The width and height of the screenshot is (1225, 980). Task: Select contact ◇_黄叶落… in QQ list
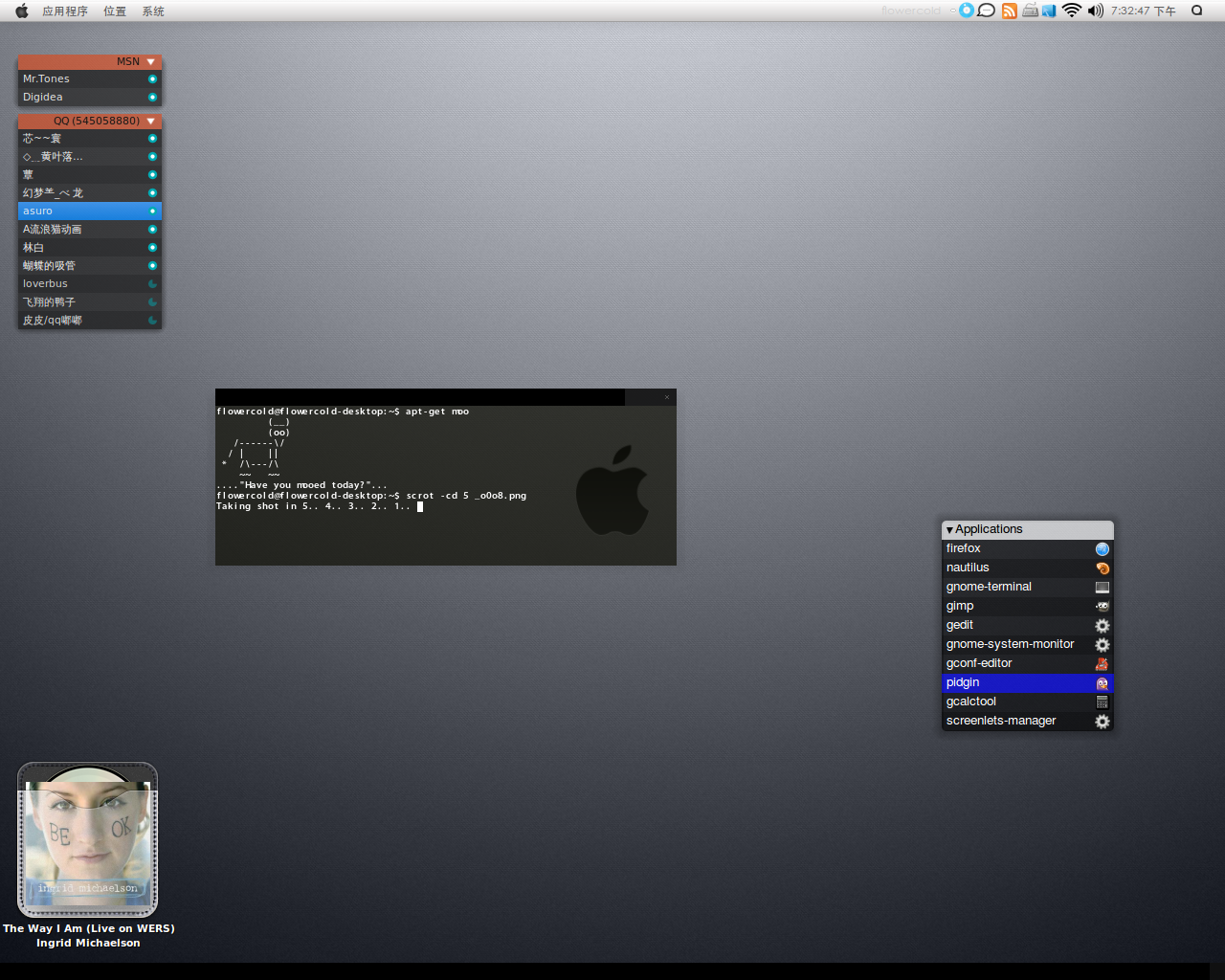click(x=90, y=157)
